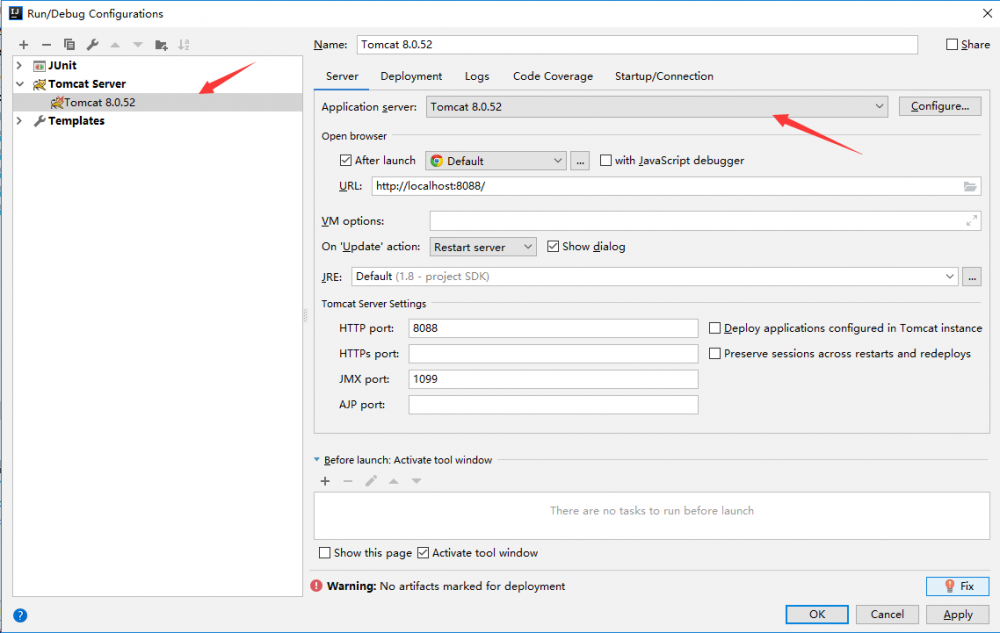Click the VM options input field

point(705,221)
